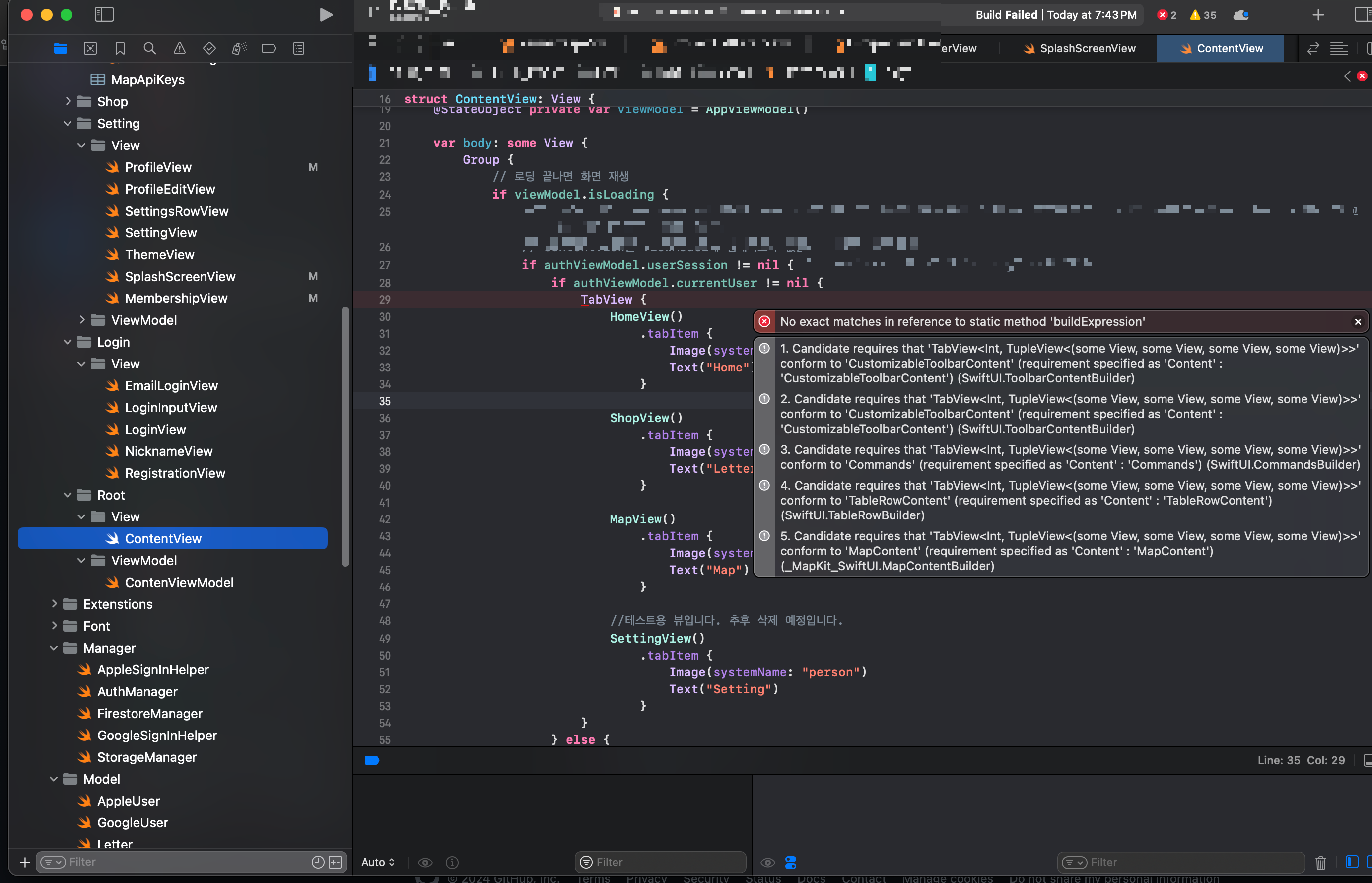Open the Report navigator icon
Viewport: 1372px width, 883px height.
pyautogui.click(x=299, y=49)
